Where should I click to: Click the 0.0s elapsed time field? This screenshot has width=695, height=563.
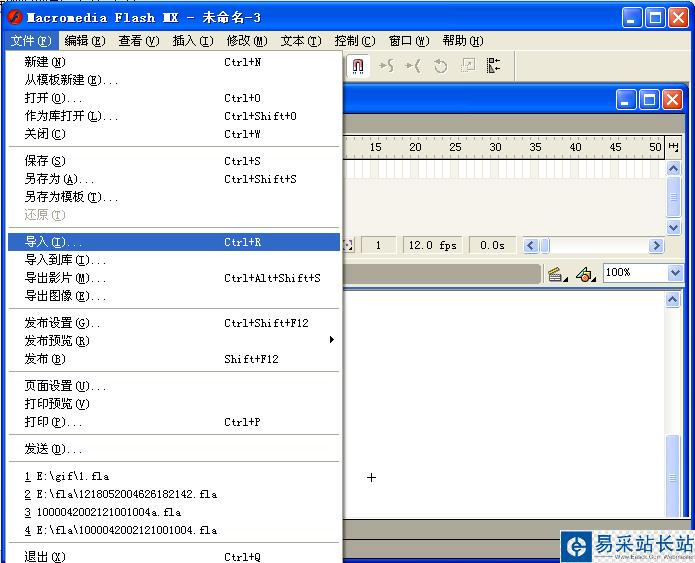(492, 245)
